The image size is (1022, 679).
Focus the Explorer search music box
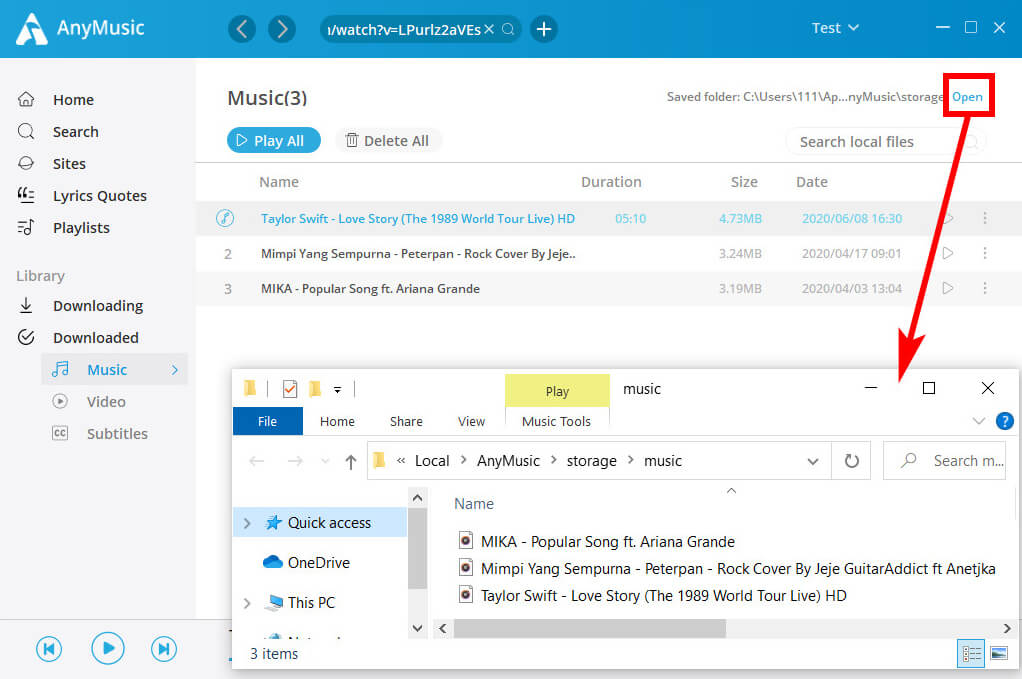pos(944,461)
